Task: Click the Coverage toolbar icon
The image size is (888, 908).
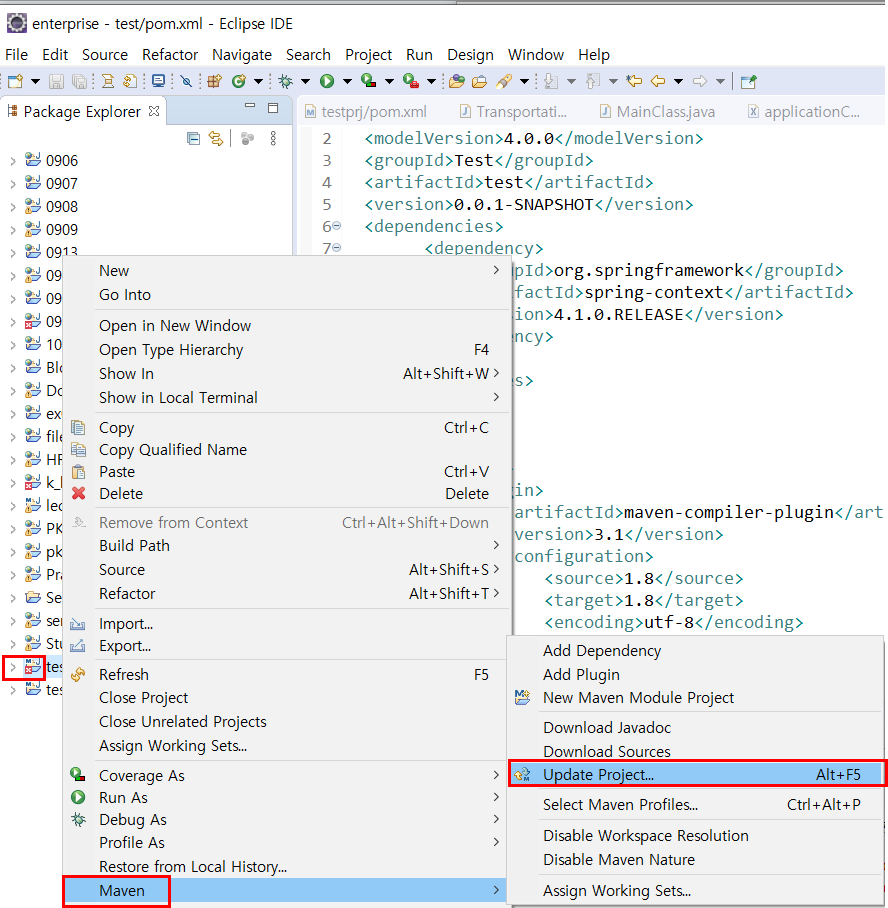Action: pyautogui.click(x=368, y=82)
